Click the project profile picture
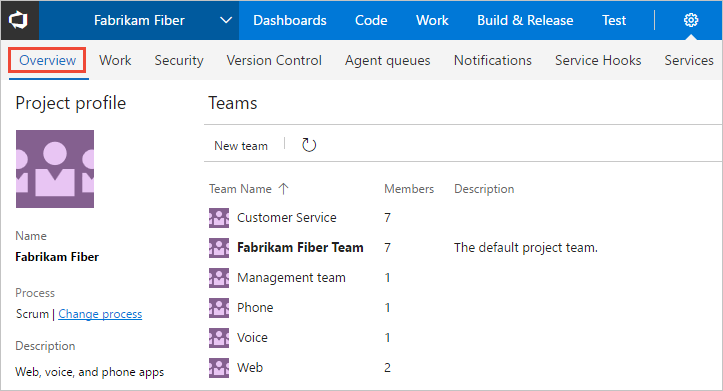 tap(55, 169)
